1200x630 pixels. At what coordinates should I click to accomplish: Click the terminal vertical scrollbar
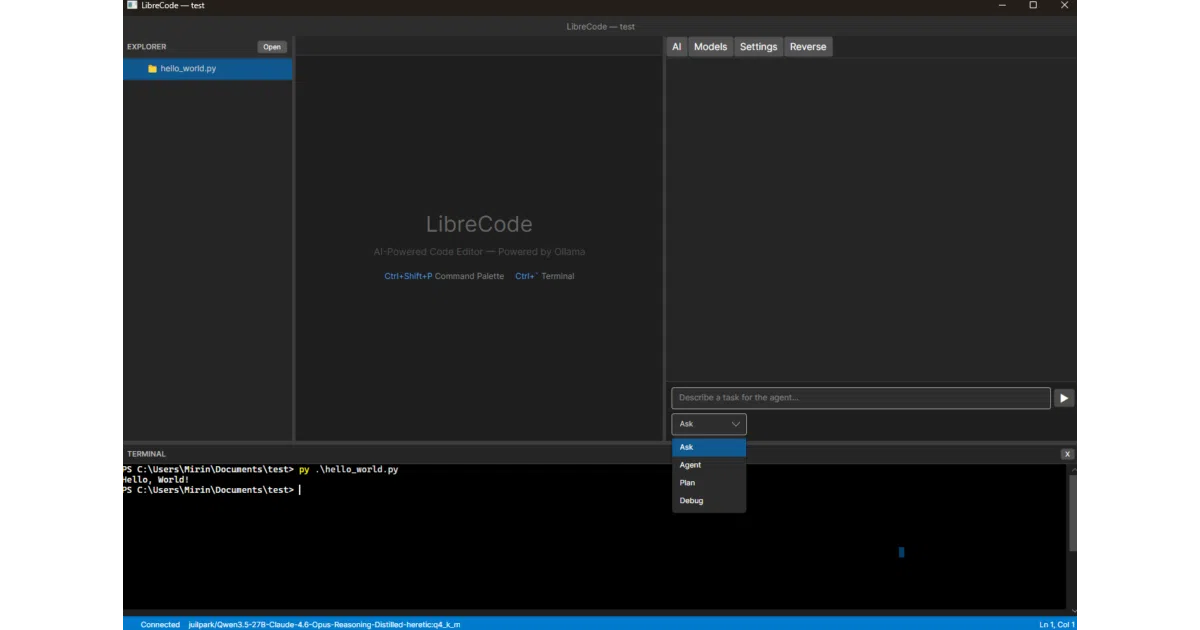[1073, 513]
